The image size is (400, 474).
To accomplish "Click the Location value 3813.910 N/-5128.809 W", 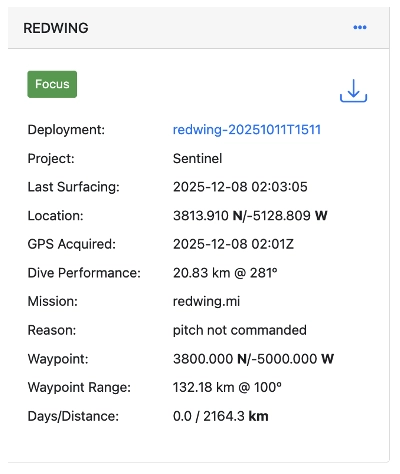I will click(250, 216).
